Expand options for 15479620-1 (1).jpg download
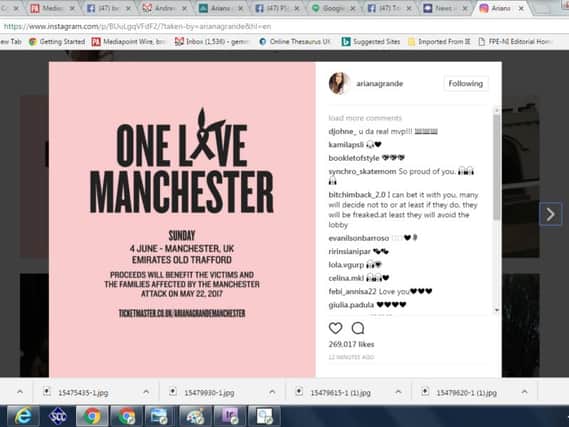The height and width of the screenshot is (427, 569). click(524, 392)
